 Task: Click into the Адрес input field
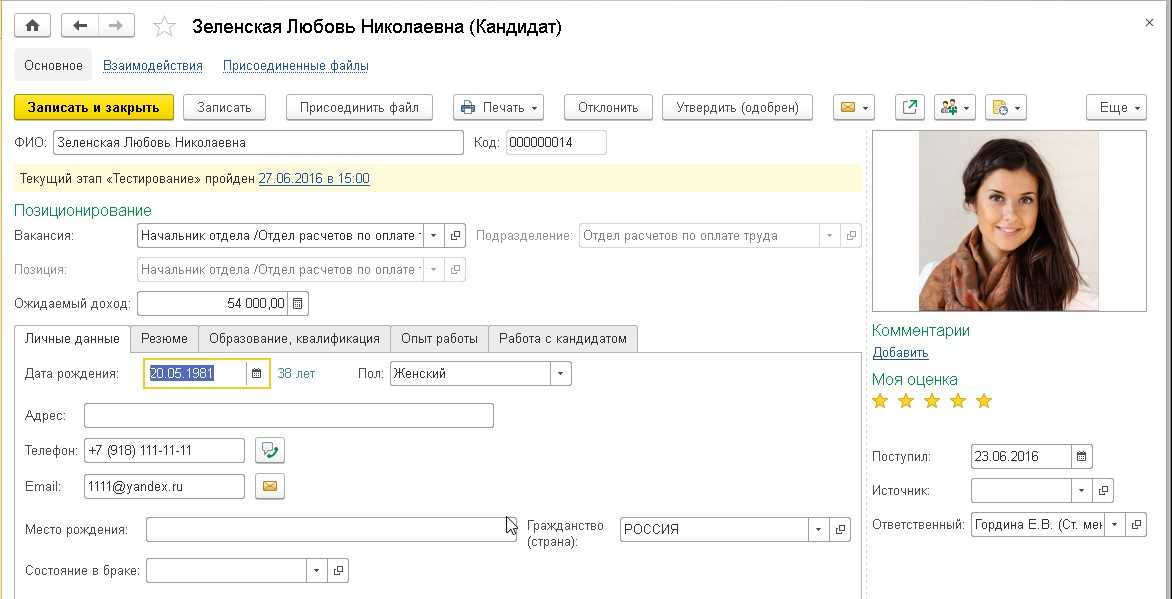coord(288,416)
